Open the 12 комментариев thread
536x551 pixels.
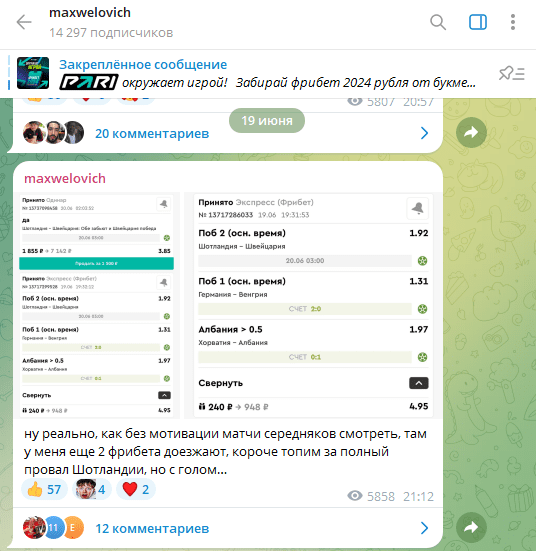(152, 529)
